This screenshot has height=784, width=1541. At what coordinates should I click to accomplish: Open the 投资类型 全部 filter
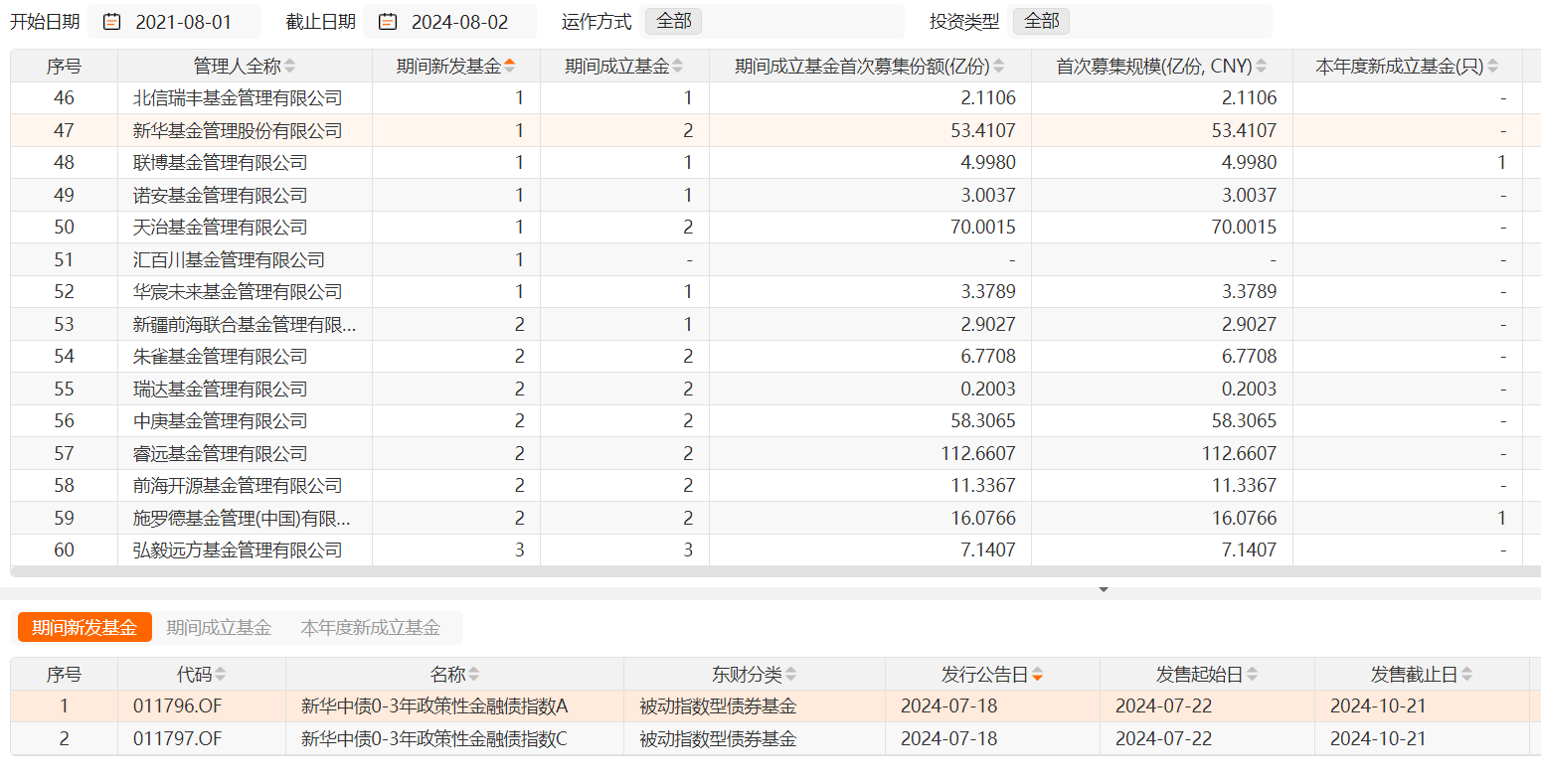[1040, 20]
